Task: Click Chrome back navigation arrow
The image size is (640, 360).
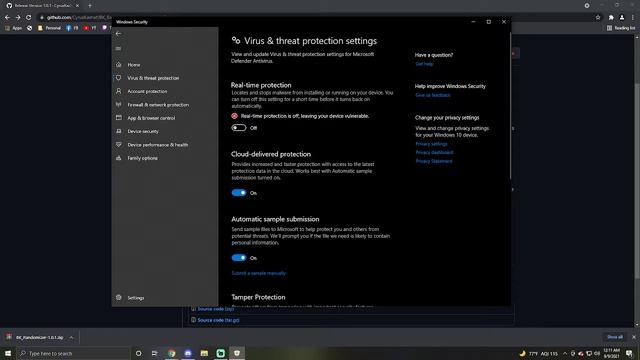Action: coord(7,17)
